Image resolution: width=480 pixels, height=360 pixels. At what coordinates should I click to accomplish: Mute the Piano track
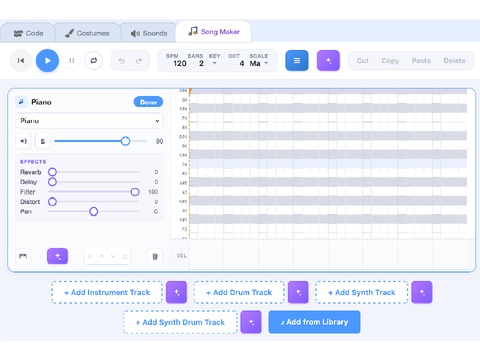click(x=23, y=141)
